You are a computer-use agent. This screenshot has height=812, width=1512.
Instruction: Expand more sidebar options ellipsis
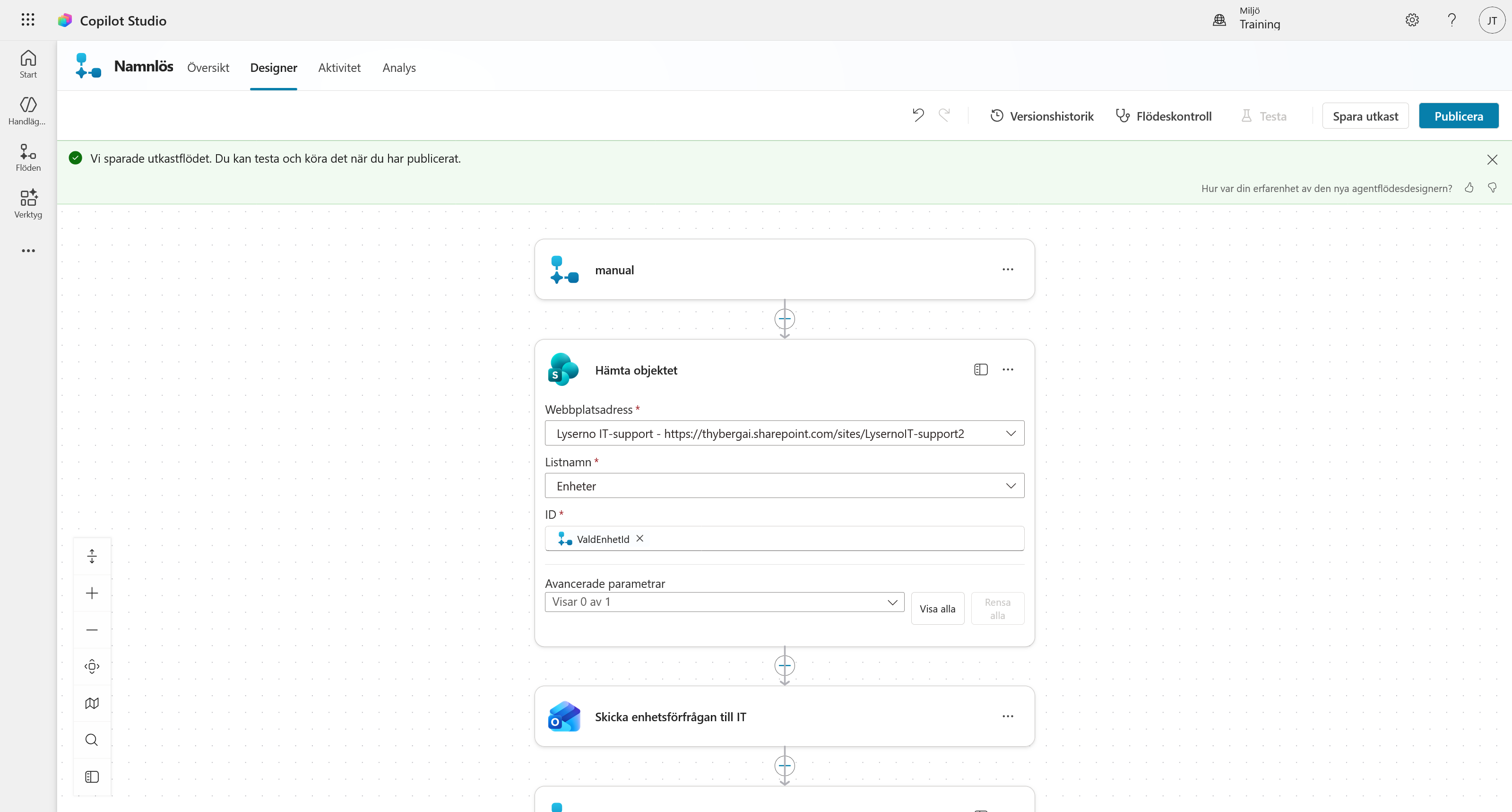click(x=28, y=251)
